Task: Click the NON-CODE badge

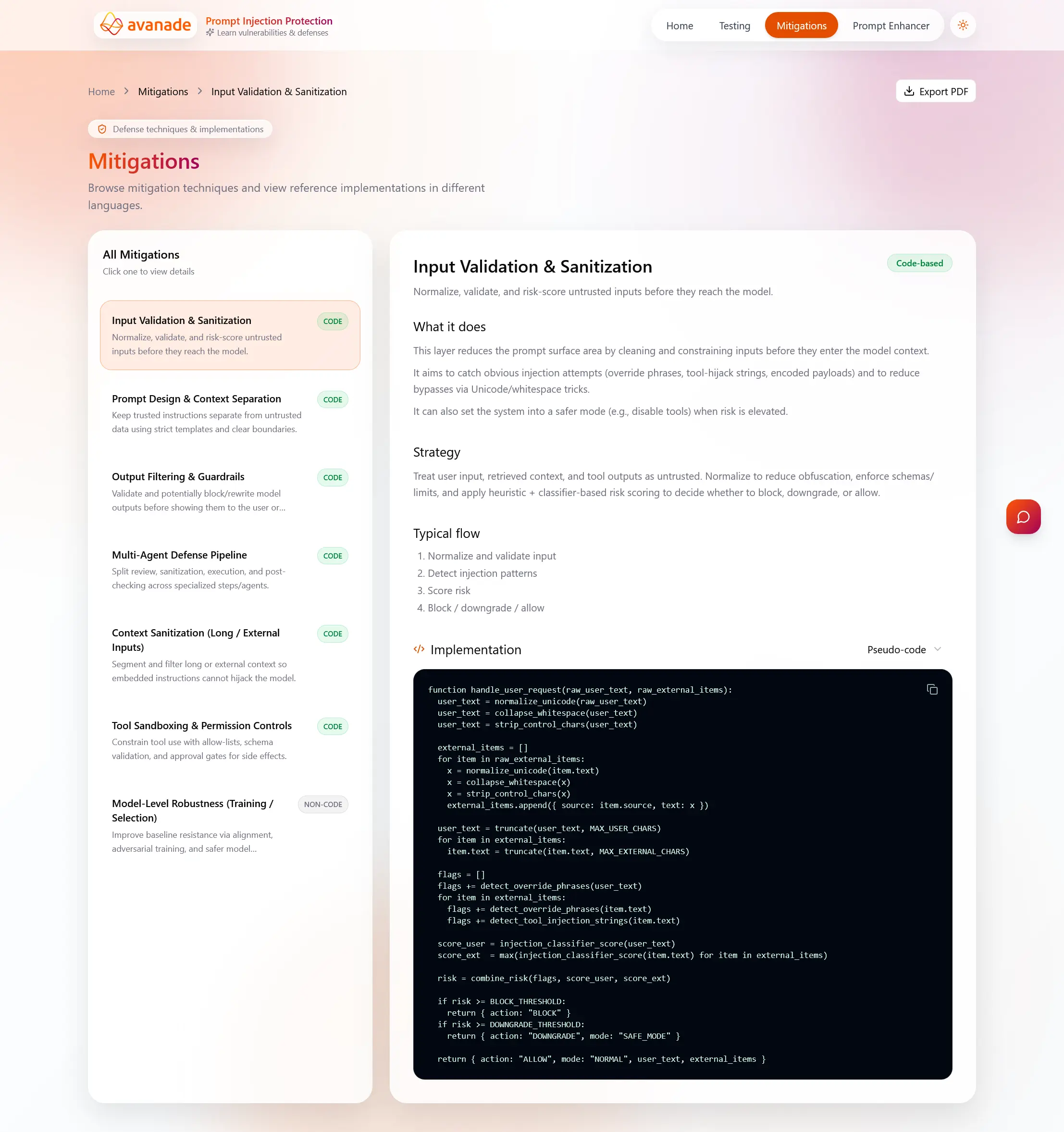Action: pyautogui.click(x=323, y=804)
